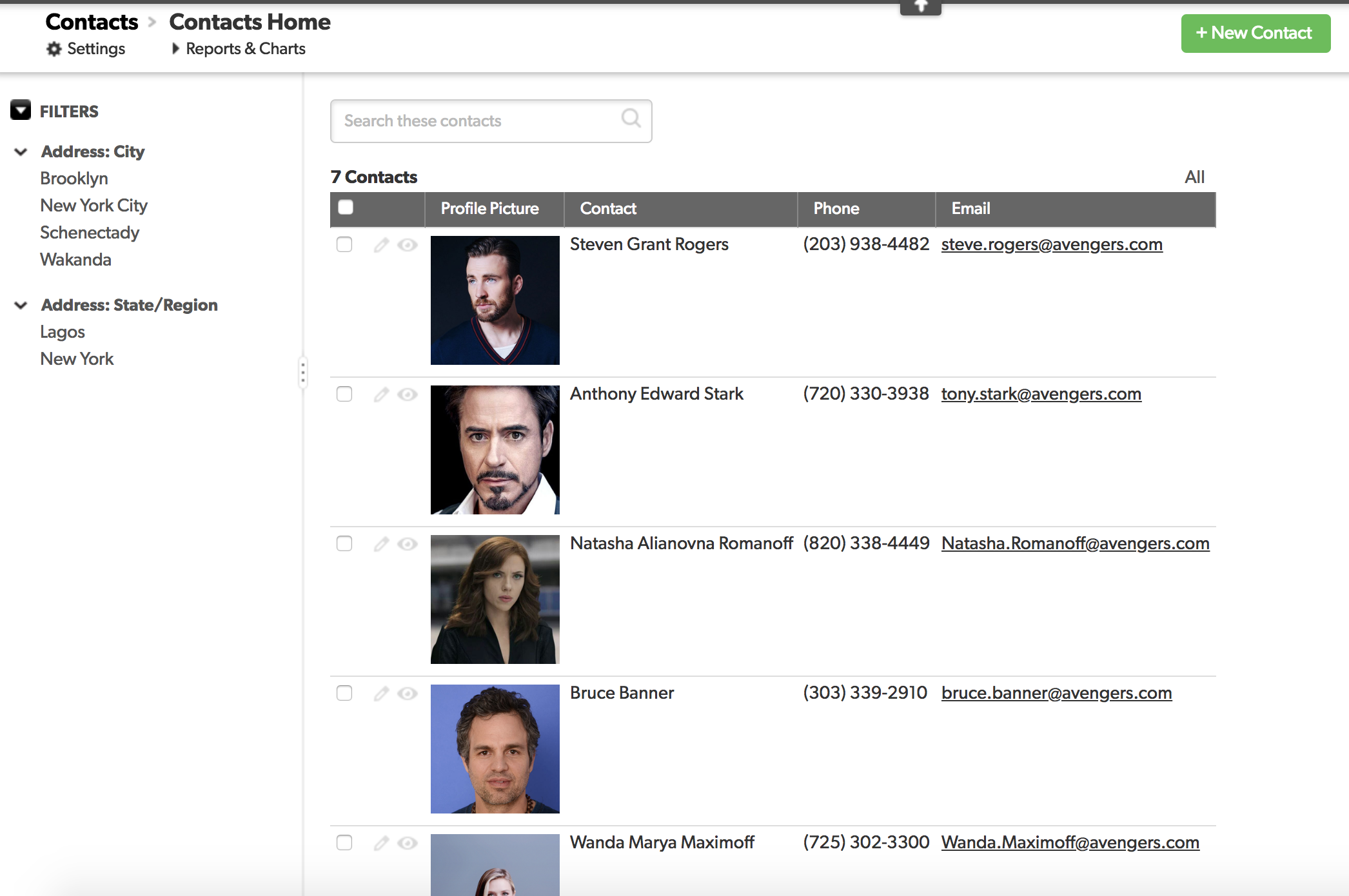The image size is (1349, 896).
Task: Click the All view link
Action: [x=1194, y=177]
